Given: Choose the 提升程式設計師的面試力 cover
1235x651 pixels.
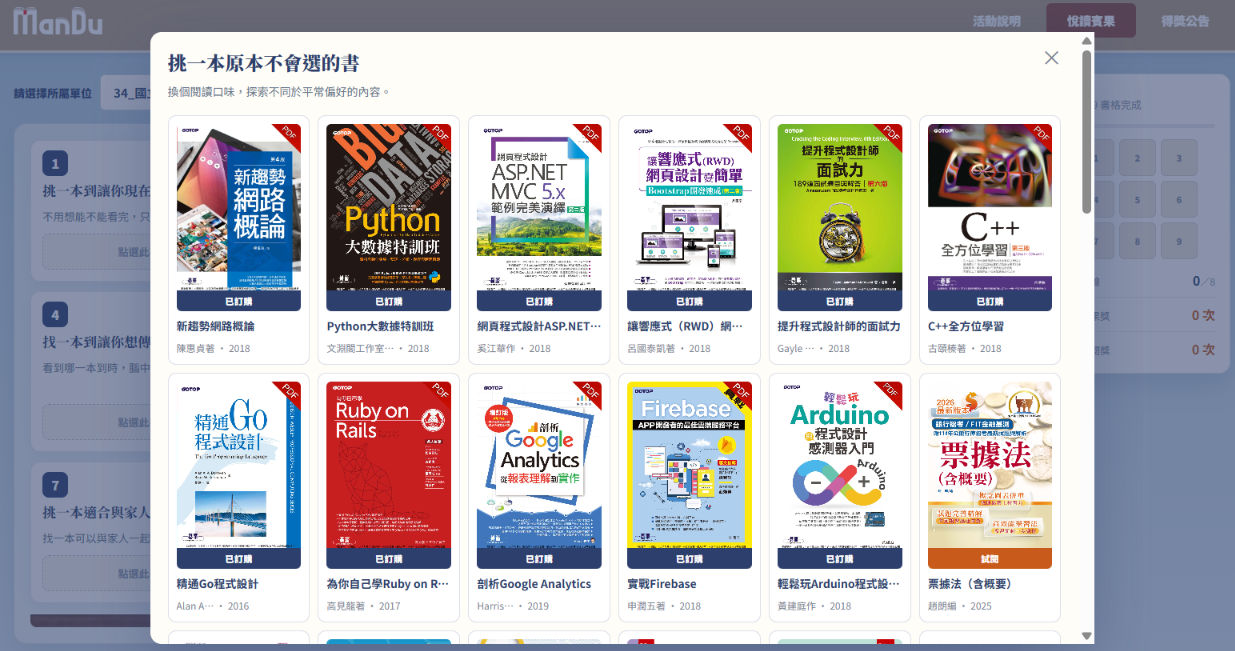Looking at the screenshot, I should [840, 207].
